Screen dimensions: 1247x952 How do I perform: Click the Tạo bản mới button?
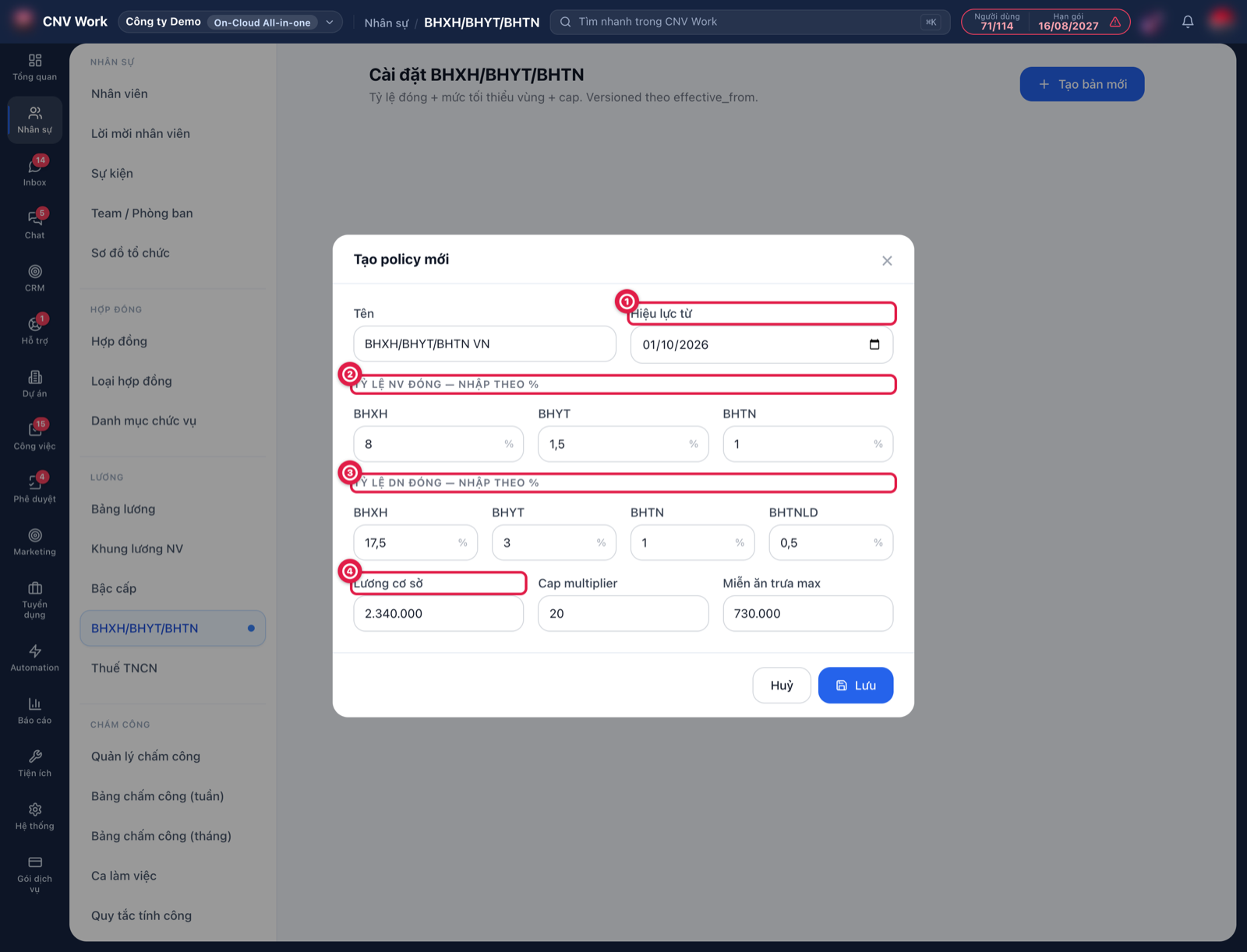pyautogui.click(x=1082, y=84)
